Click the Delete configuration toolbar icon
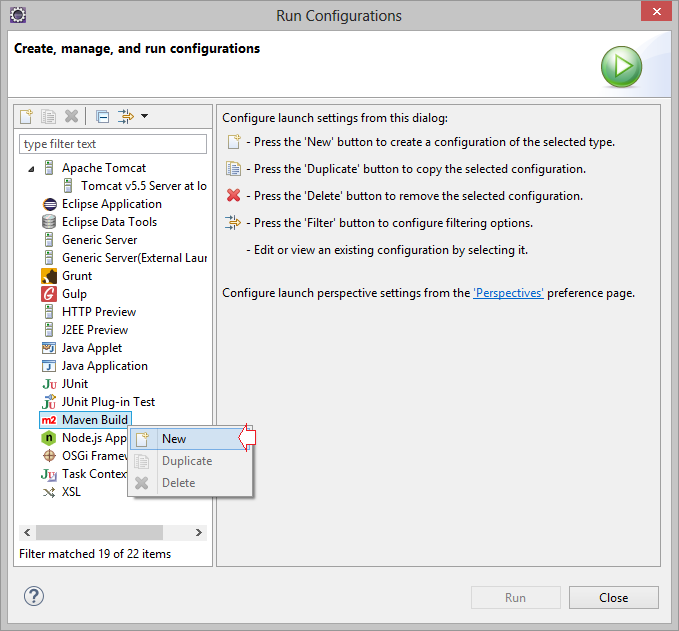 click(71, 116)
